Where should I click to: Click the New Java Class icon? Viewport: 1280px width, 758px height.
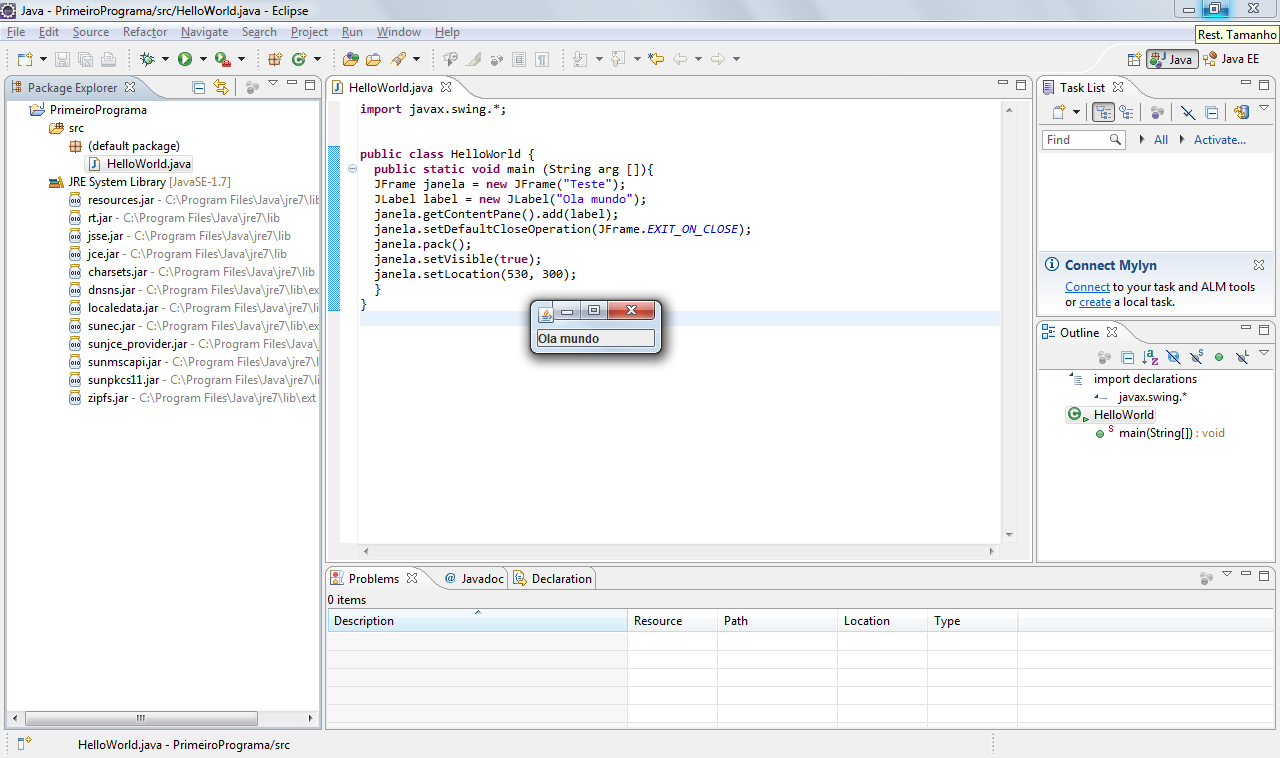point(299,59)
